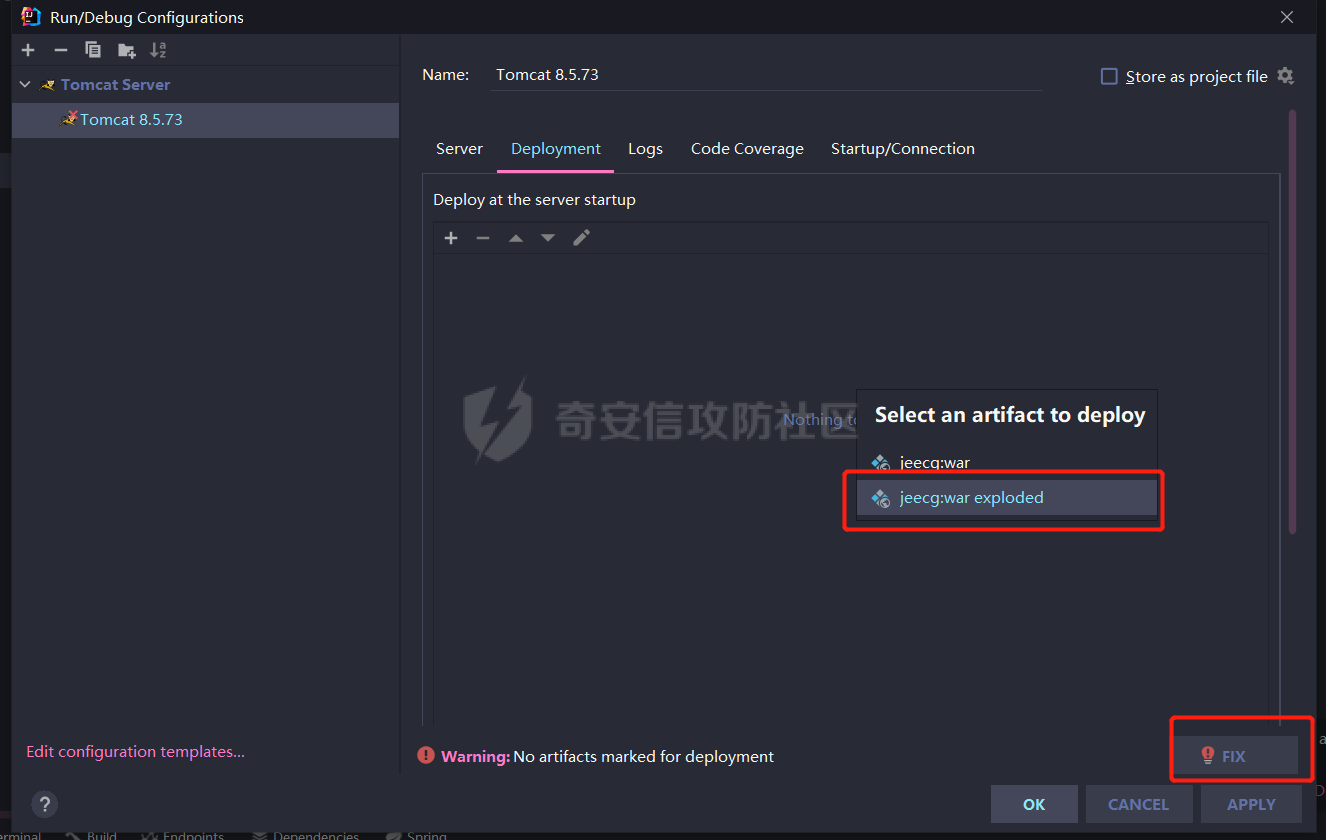Screen dimensions: 1326x840
Task: Open Store as project file settings gear
Action: [1286, 76]
